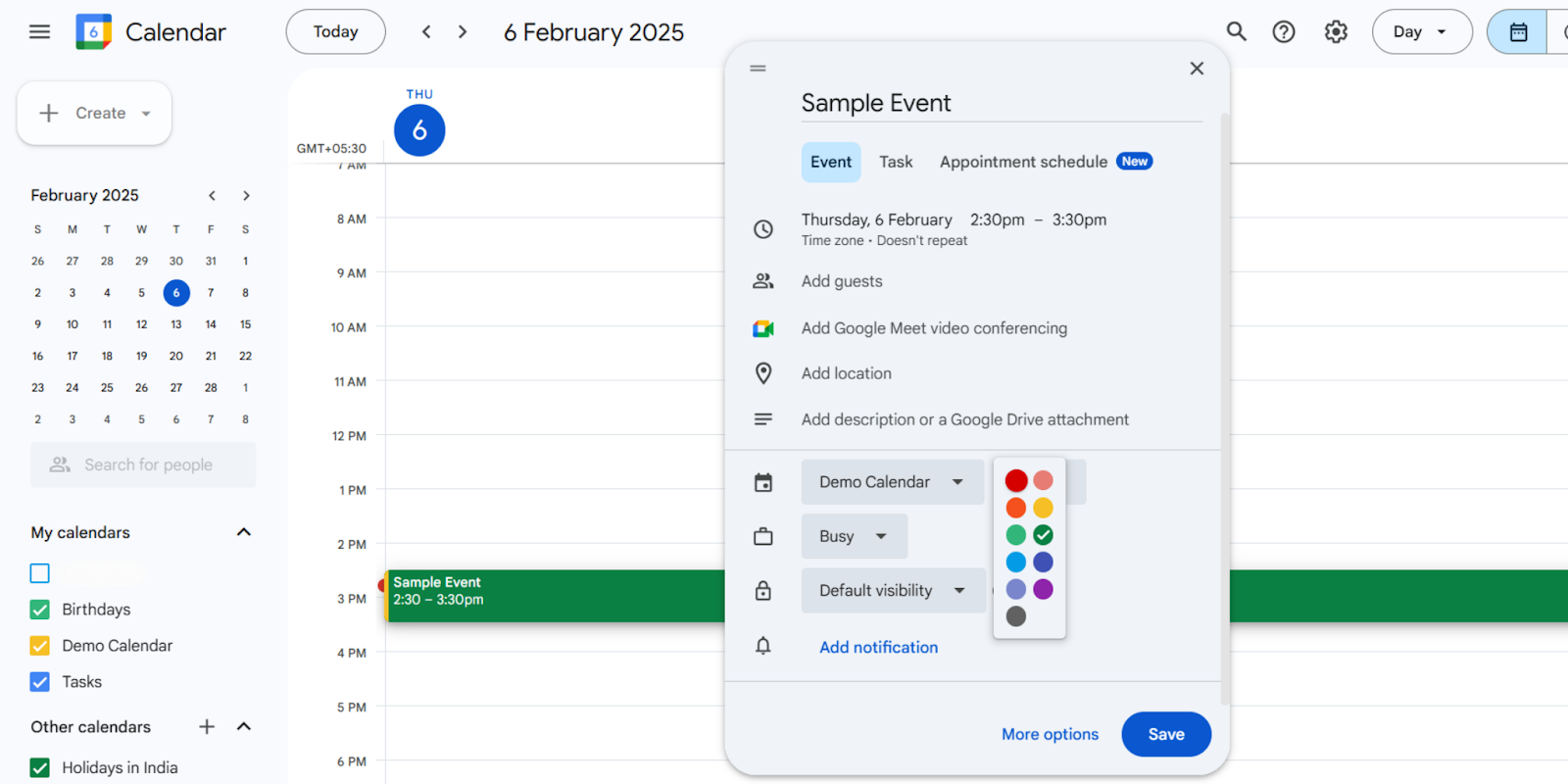Click the 2:30pm start time
The width and height of the screenshot is (1568, 784).
[998, 220]
